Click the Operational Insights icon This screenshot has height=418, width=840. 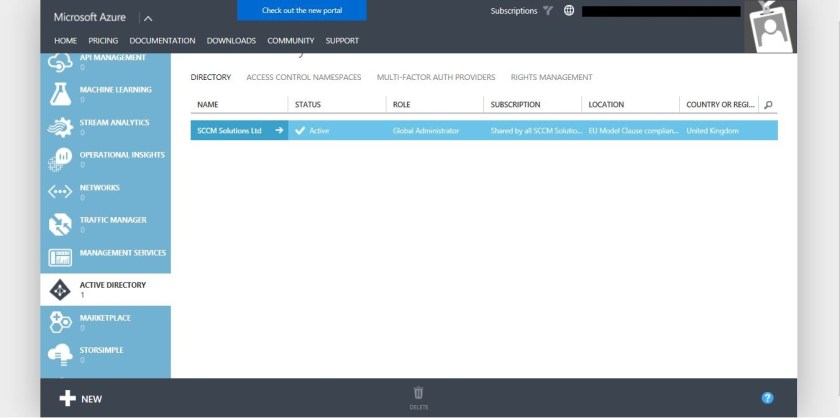coord(60,160)
